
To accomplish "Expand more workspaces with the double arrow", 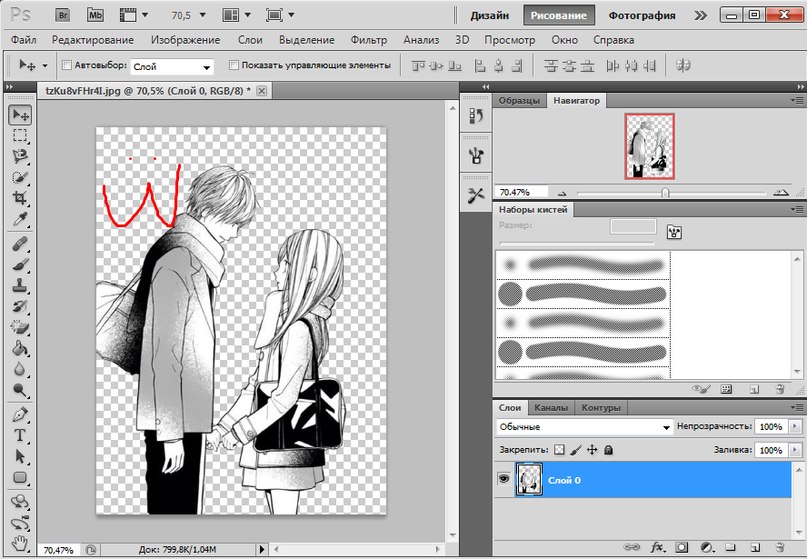I will (x=700, y=15).
